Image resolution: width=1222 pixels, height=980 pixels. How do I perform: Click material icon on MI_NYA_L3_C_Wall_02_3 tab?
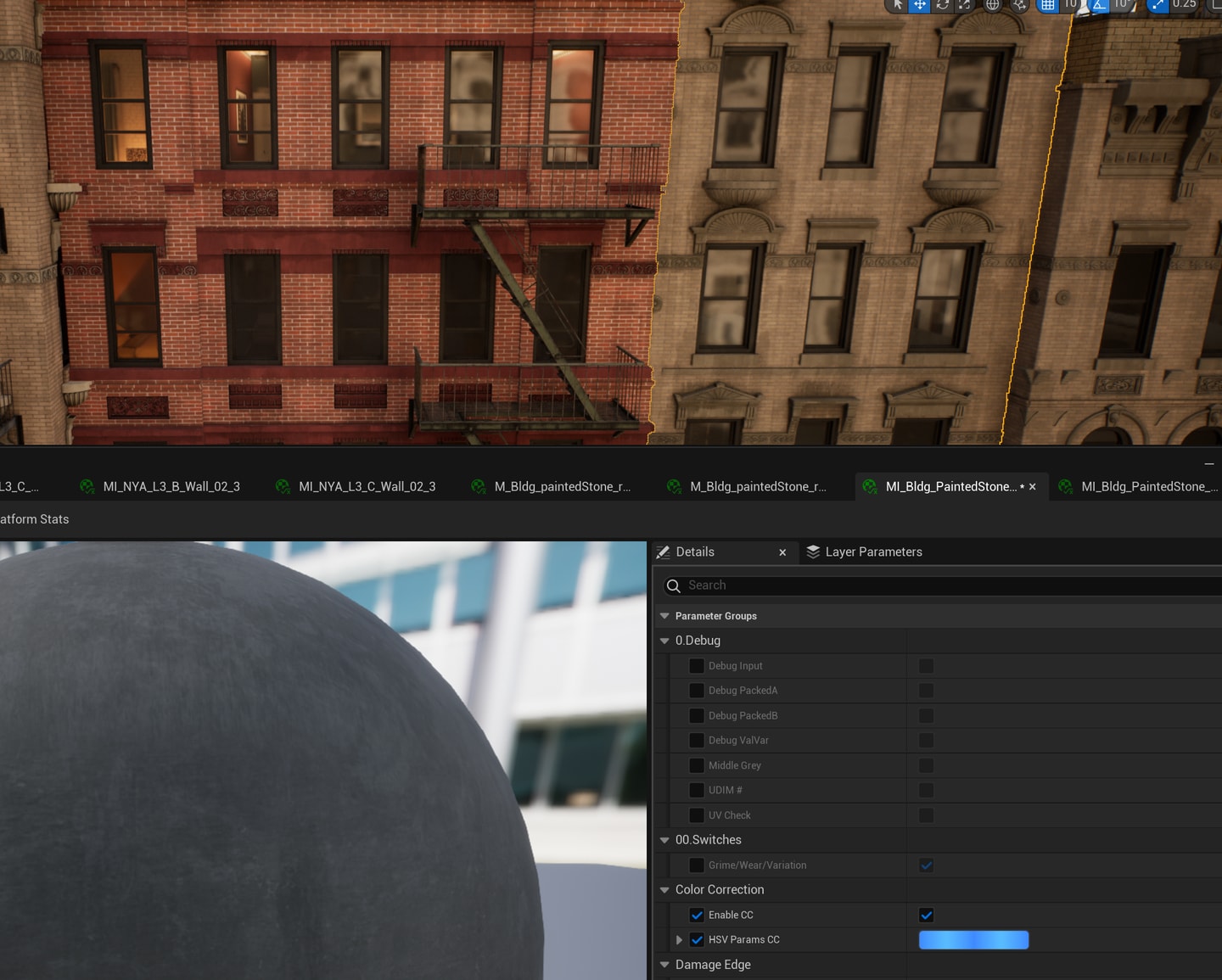283,486
